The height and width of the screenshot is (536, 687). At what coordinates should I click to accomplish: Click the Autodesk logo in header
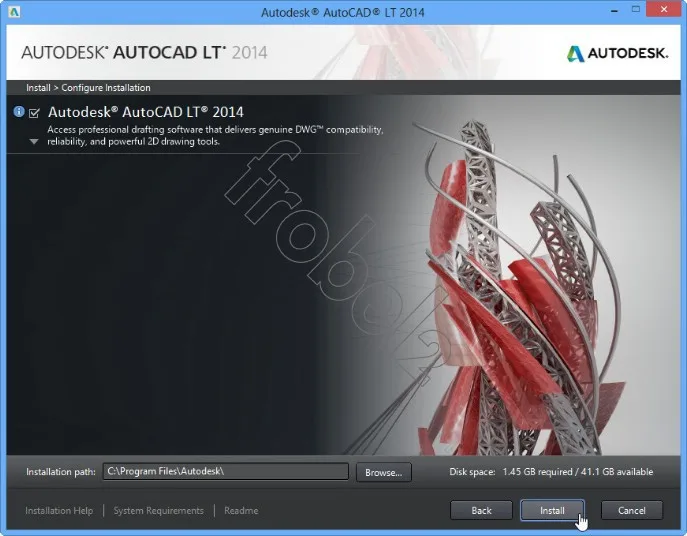tap(617, 53)
